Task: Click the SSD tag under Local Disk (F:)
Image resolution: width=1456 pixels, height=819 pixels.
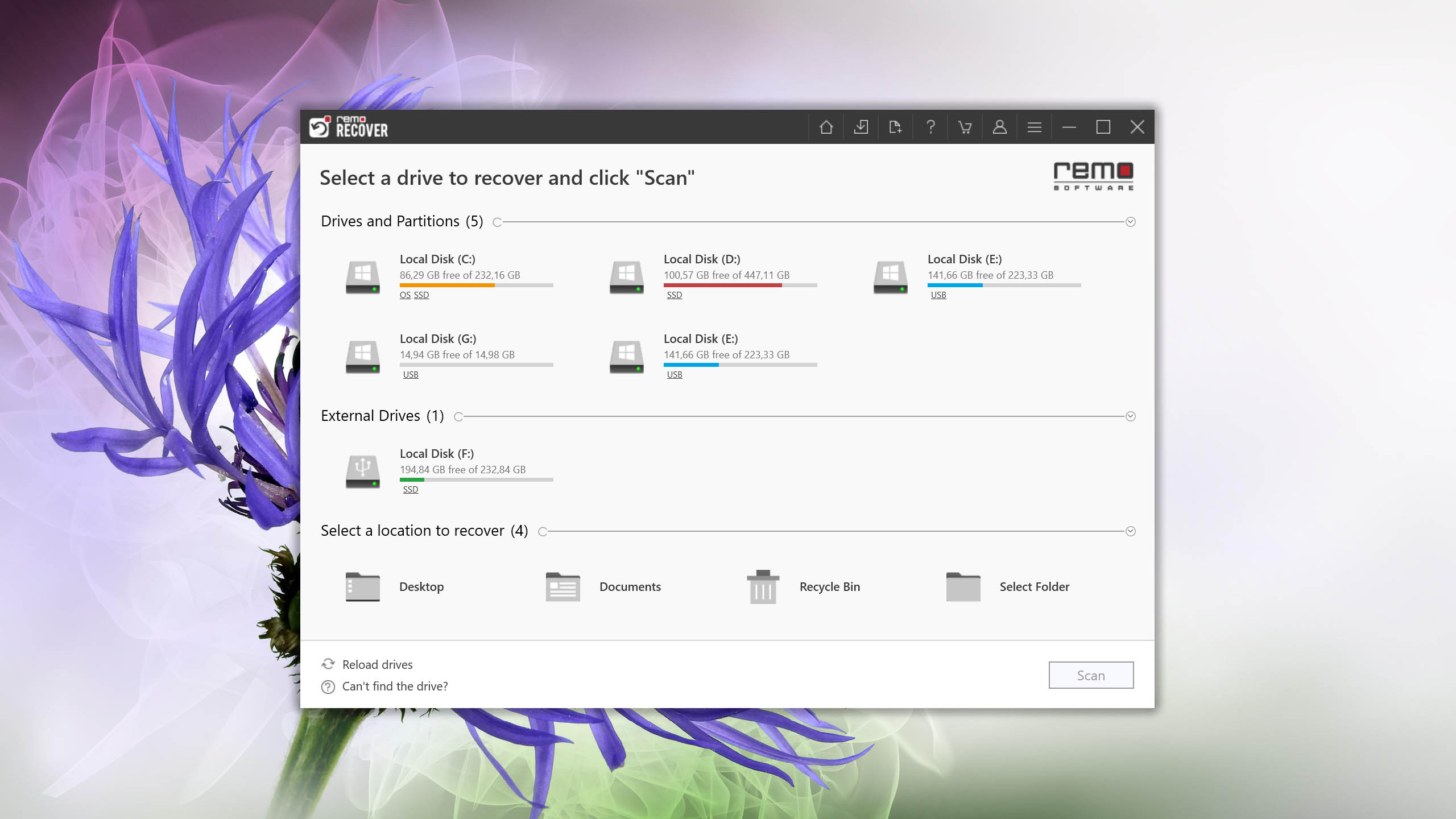Action: [411, 489]
